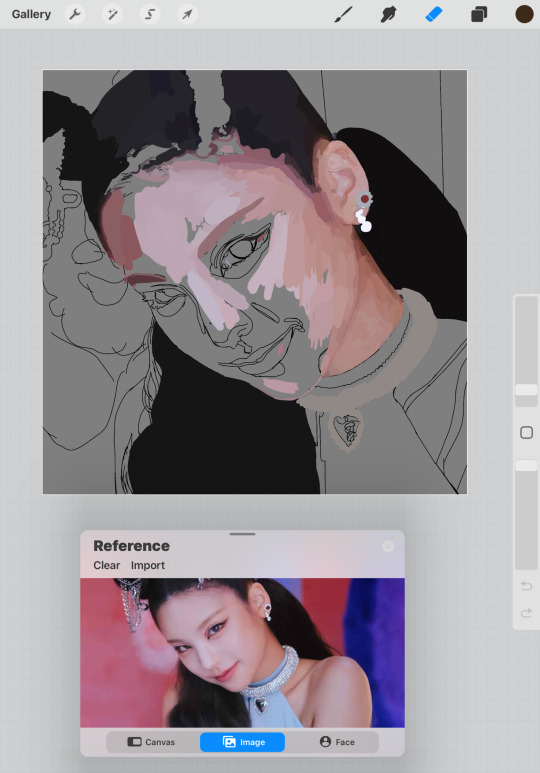The height and width of the screenshot is (773, 540).
Task: Select the Brush tool
Action: (x=343, y=14)
